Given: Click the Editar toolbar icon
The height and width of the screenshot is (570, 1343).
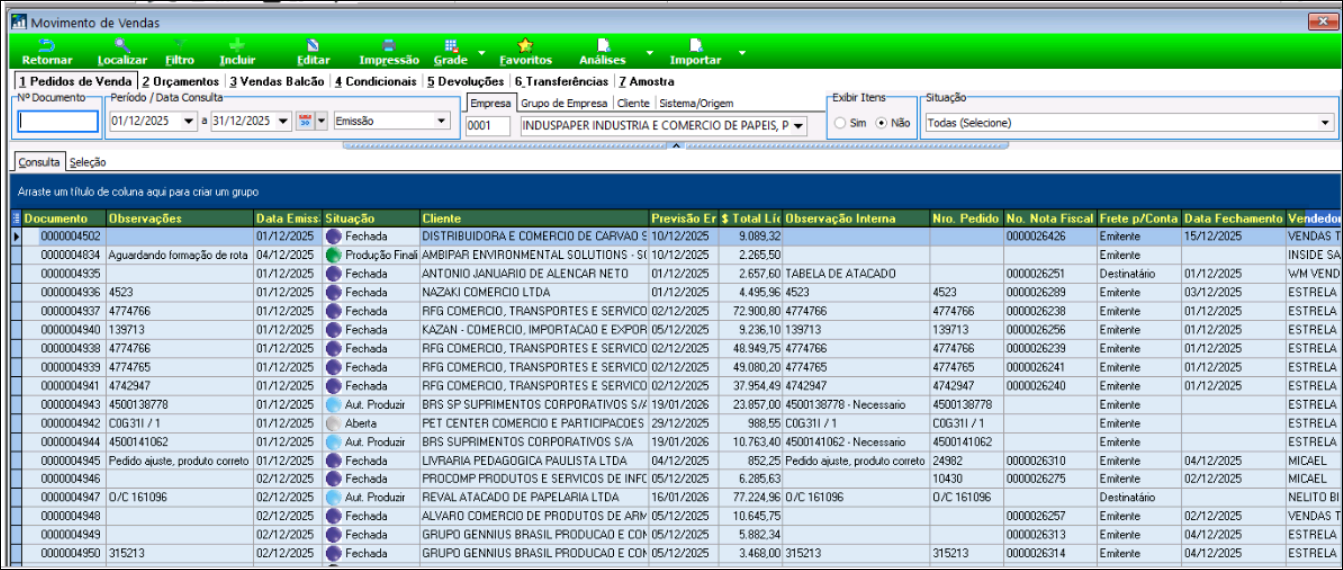Looking at the screenshot, I should (313, 46).
